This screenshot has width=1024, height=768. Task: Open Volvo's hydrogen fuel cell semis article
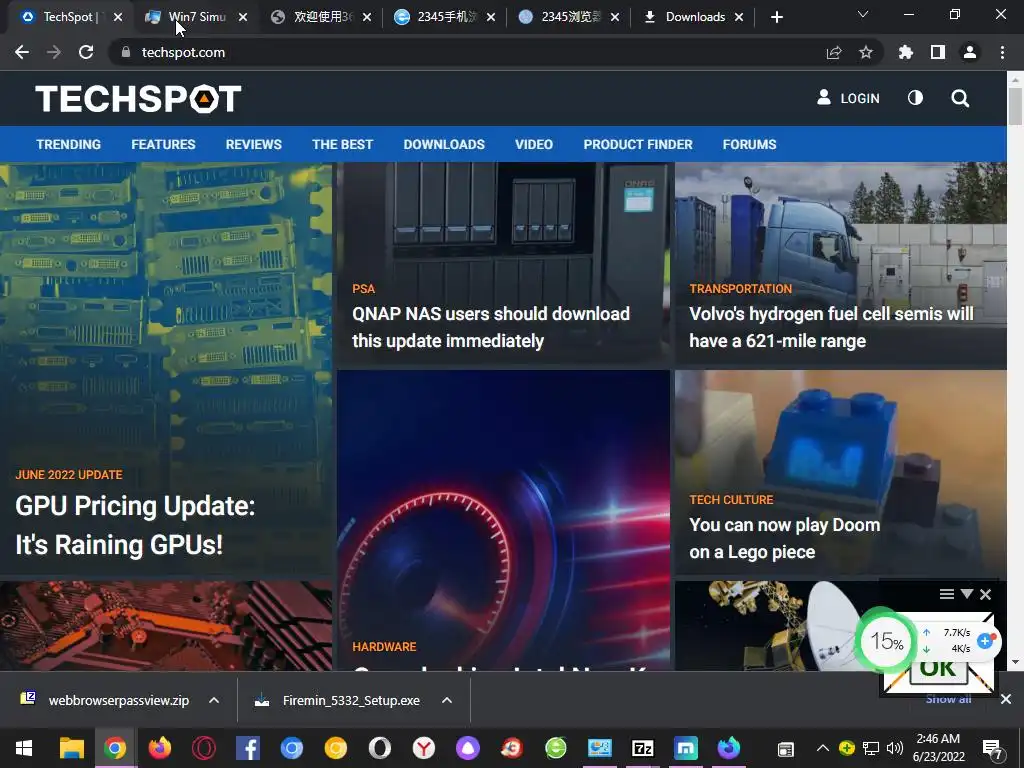pos(831,327)
